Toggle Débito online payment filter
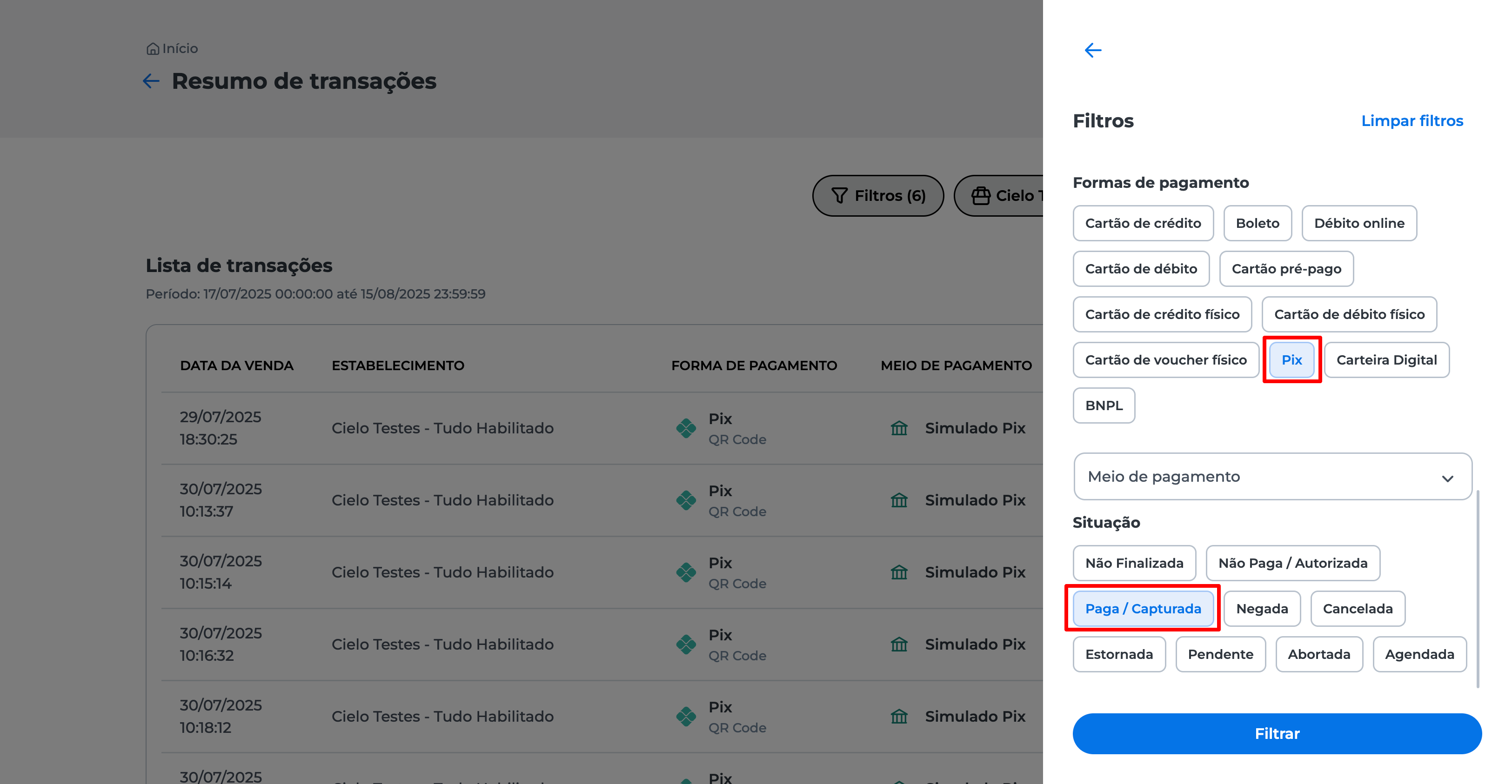 (x=1359, y=223)
